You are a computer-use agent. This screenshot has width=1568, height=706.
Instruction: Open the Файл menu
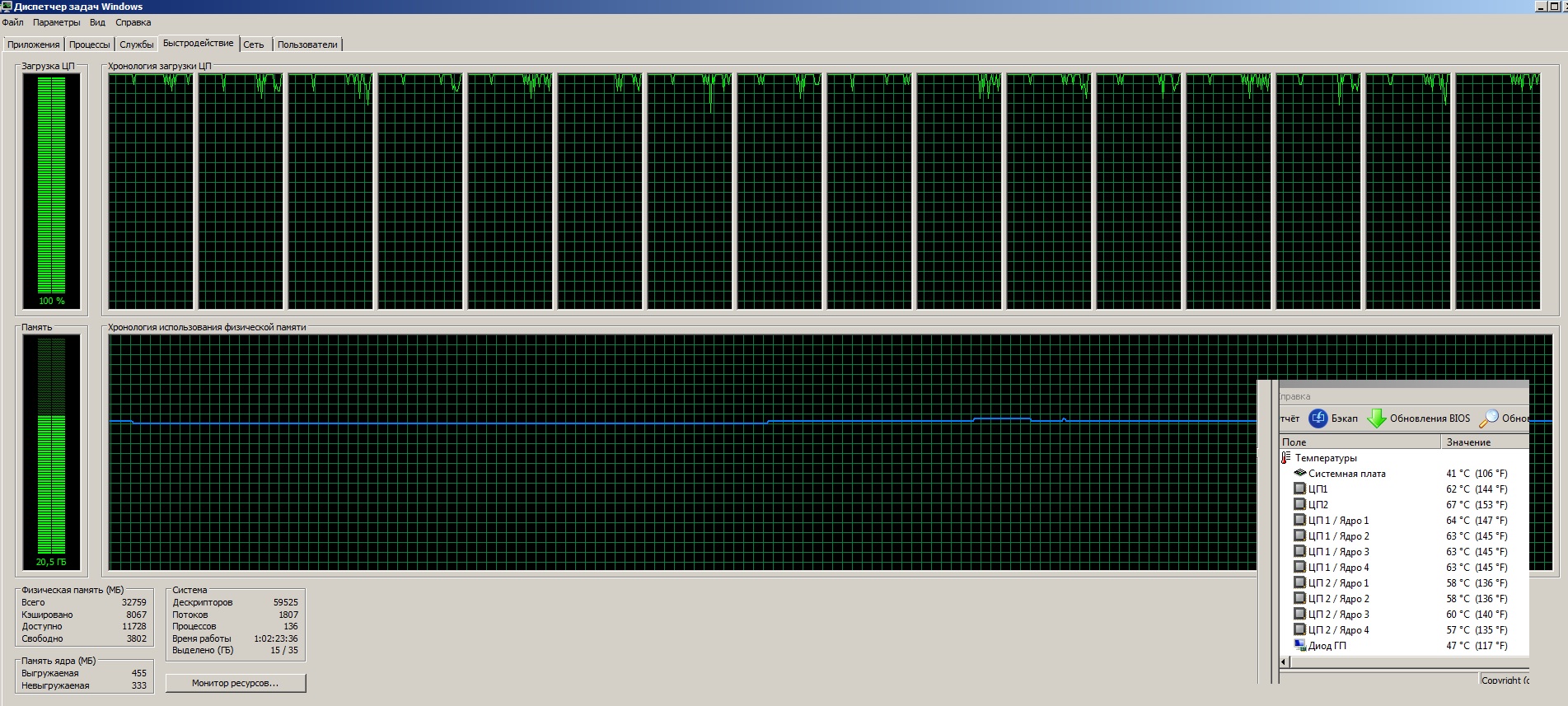13,22
